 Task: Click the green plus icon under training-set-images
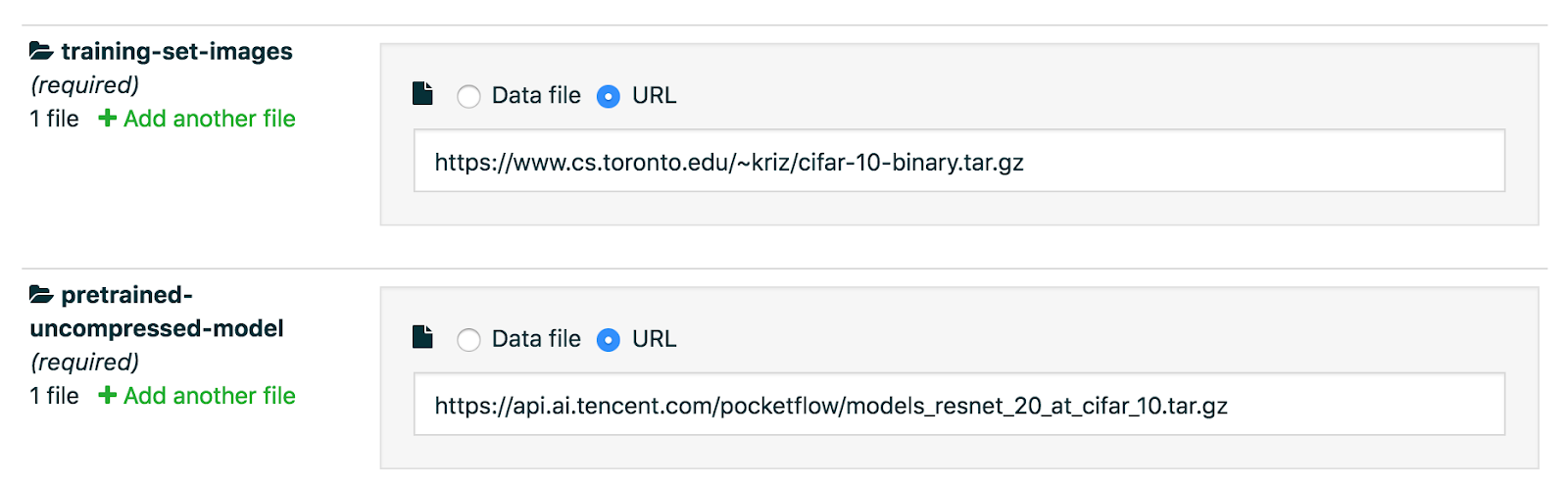click(x=108, y=119)
